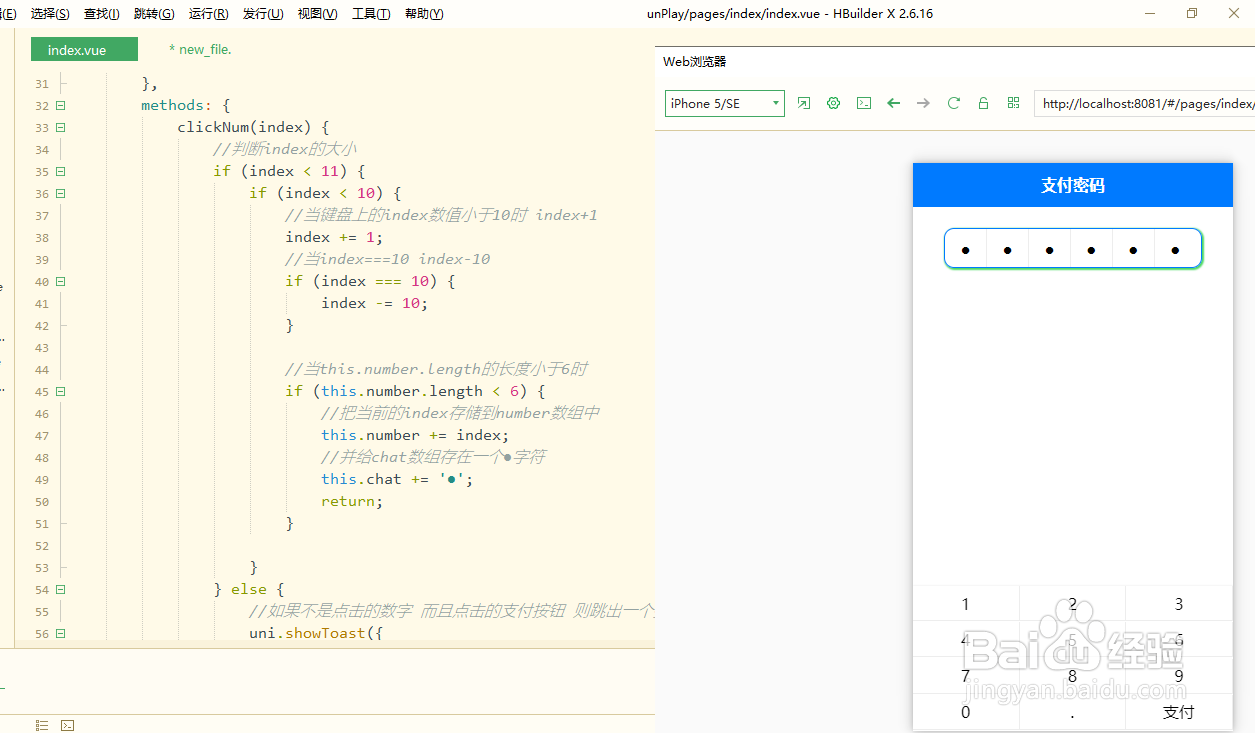Open the 视图(V) menu

click(317, 14)
